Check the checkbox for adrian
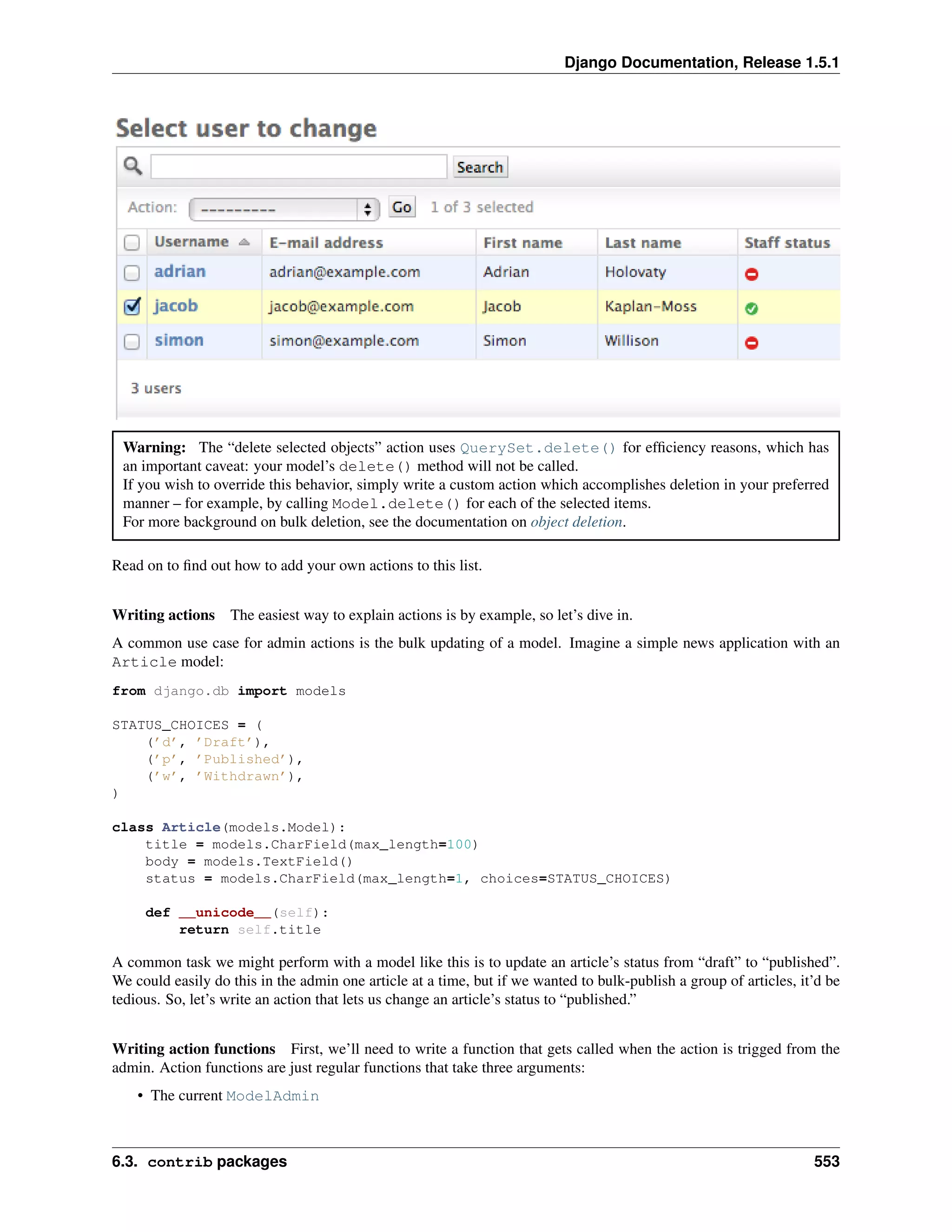Image resolution: width=952 pixels, height=1232 pixels. coord(132,273)
